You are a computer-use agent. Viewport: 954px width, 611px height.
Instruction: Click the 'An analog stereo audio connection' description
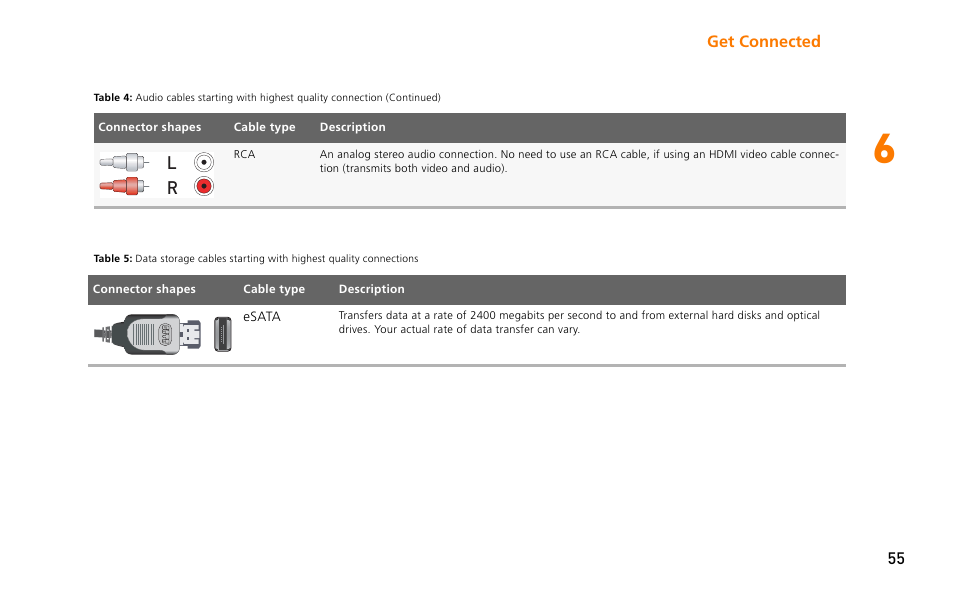tap(579, 161)
